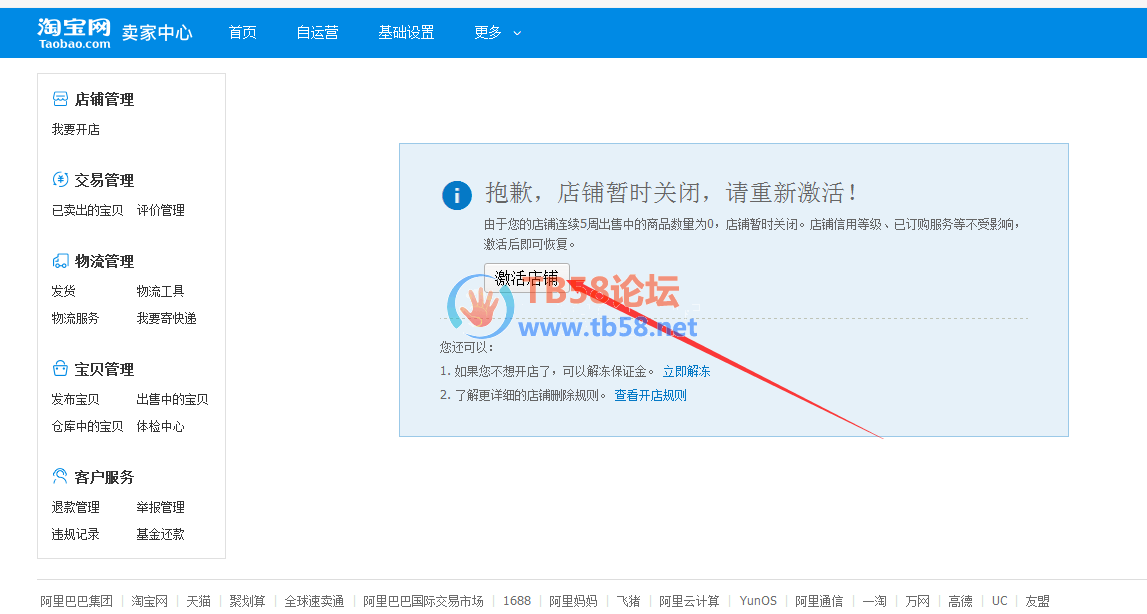Open 物流工具

coord(160,291)
